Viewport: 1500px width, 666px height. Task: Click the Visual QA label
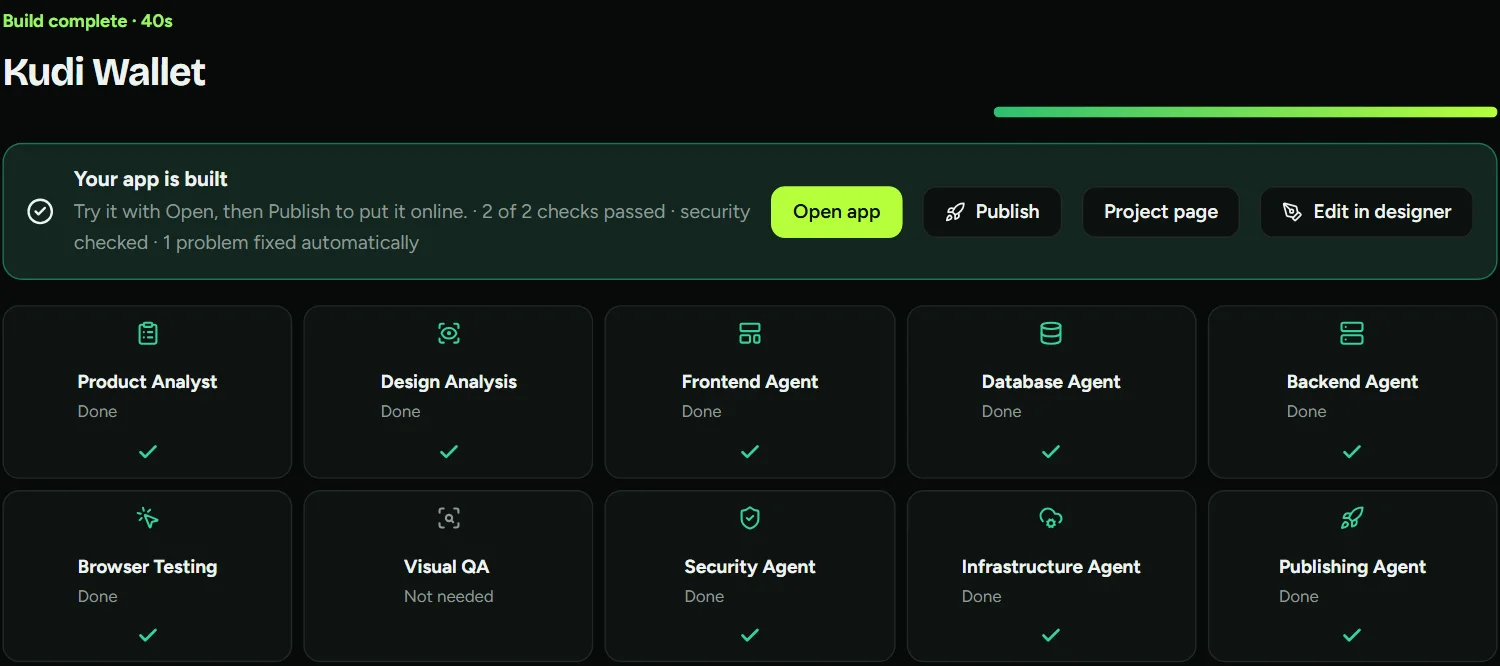tap(446, 567)
